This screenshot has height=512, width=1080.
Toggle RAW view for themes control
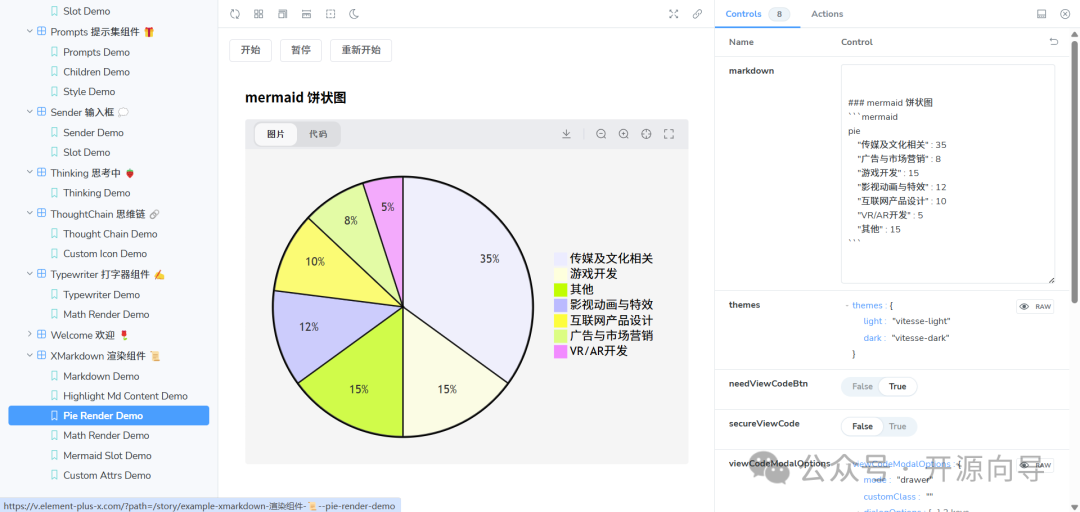[1035, 307]
